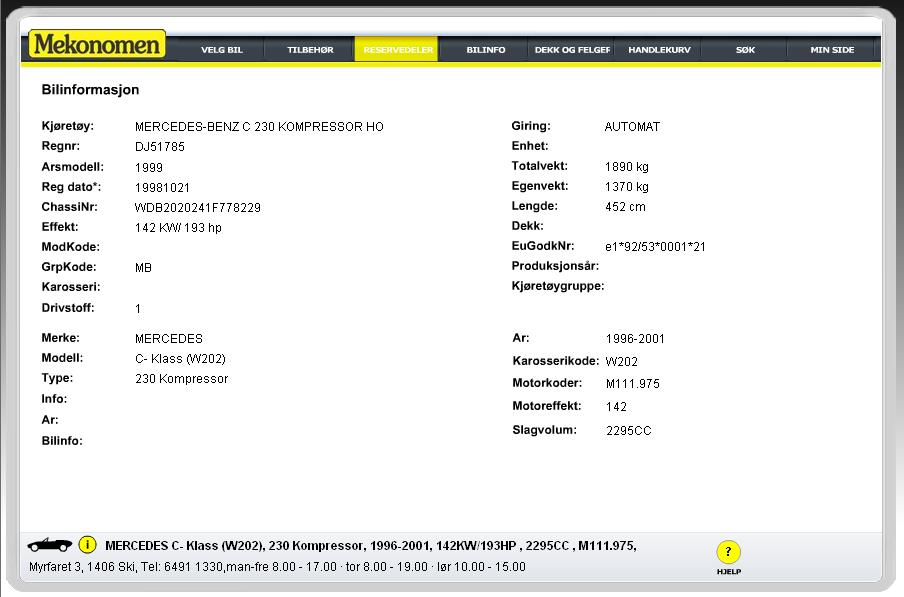Go to the BILINFO tab
The height and width of the screenshot is (597, 904).
click(x=485, y=50)
